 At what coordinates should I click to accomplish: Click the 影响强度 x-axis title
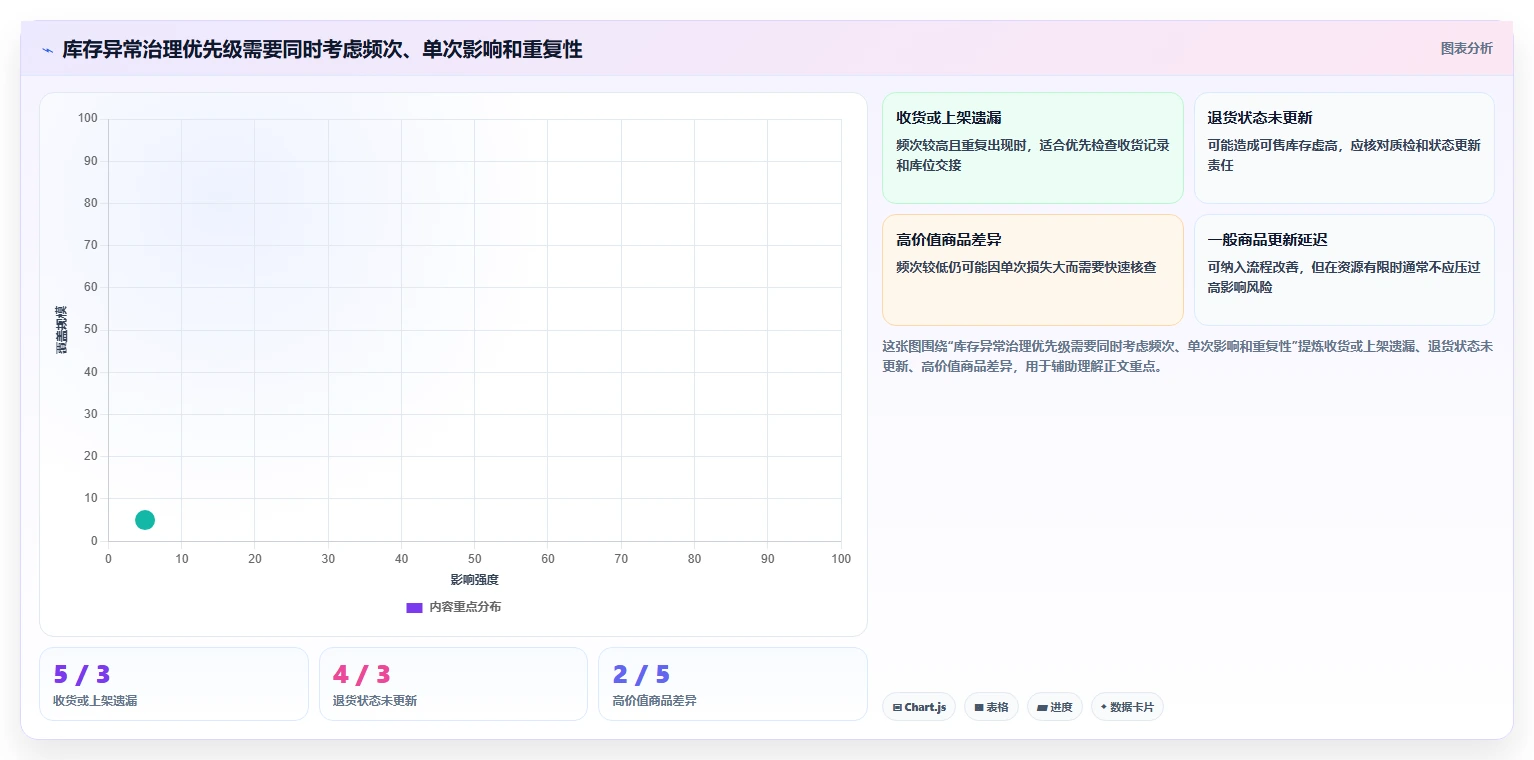474,580
